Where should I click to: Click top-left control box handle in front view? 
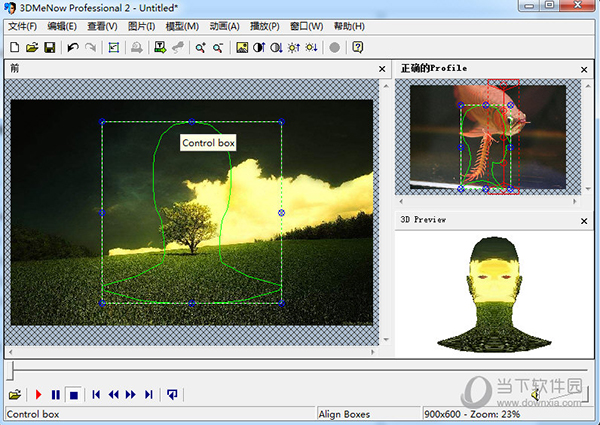(102, 122)
